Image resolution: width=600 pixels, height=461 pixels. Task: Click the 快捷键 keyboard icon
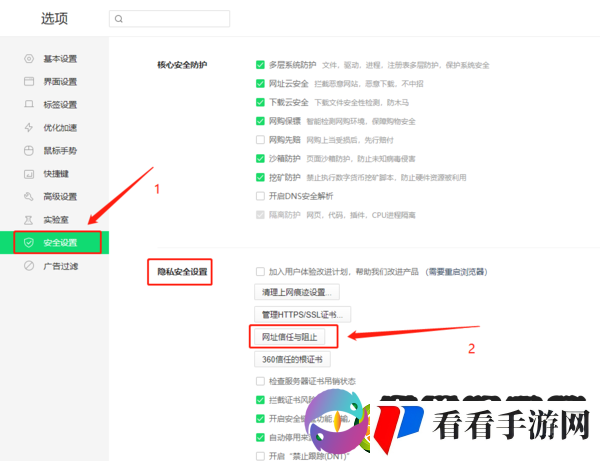click(x=29, y=174)
